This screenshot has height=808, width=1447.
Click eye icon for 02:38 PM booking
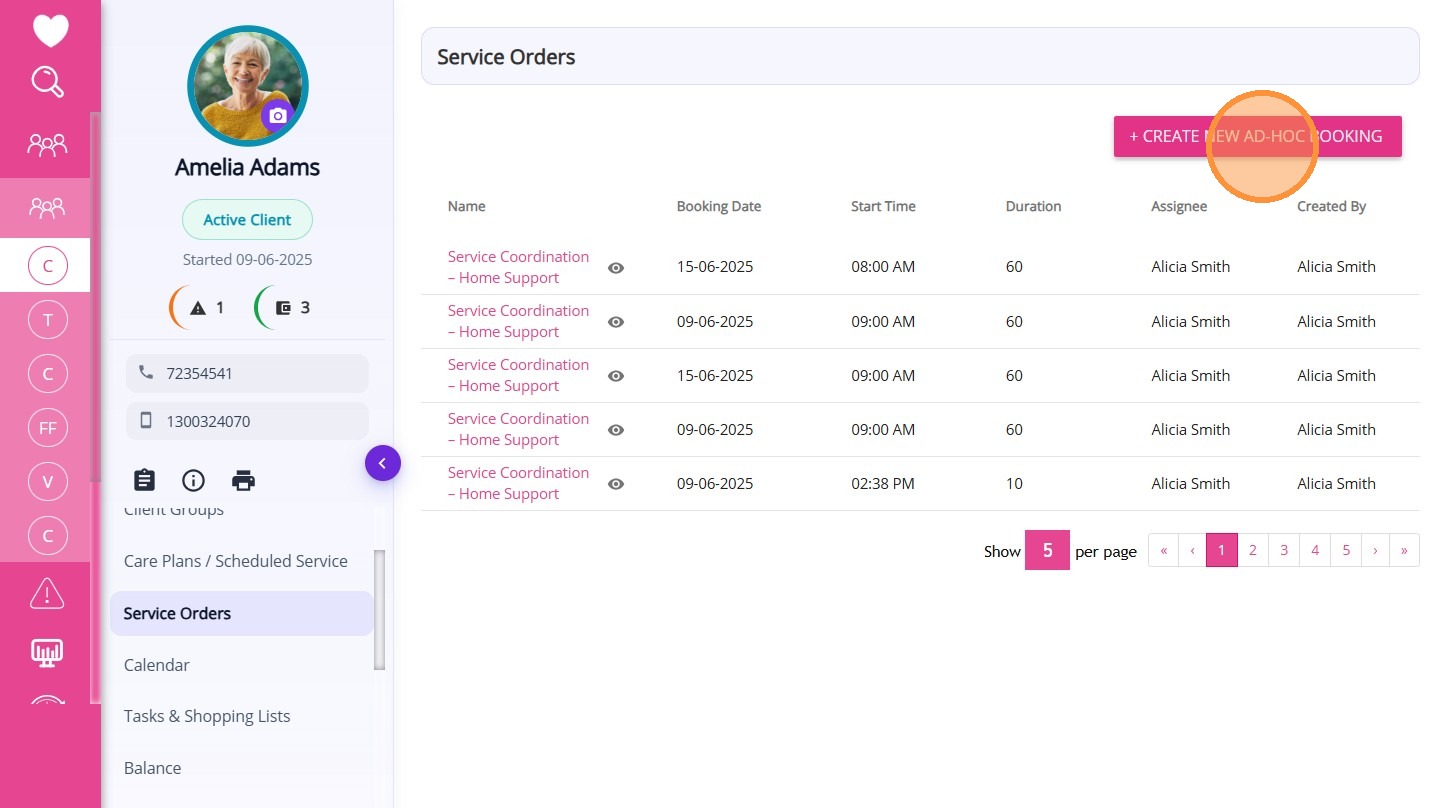point(616,484)
